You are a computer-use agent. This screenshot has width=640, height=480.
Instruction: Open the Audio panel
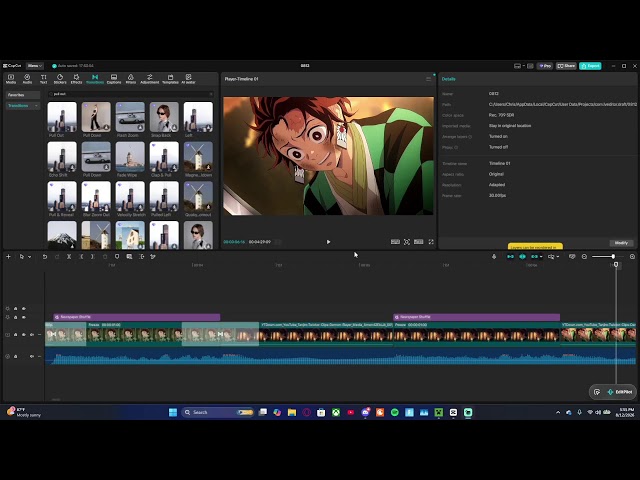coord(27,79)
